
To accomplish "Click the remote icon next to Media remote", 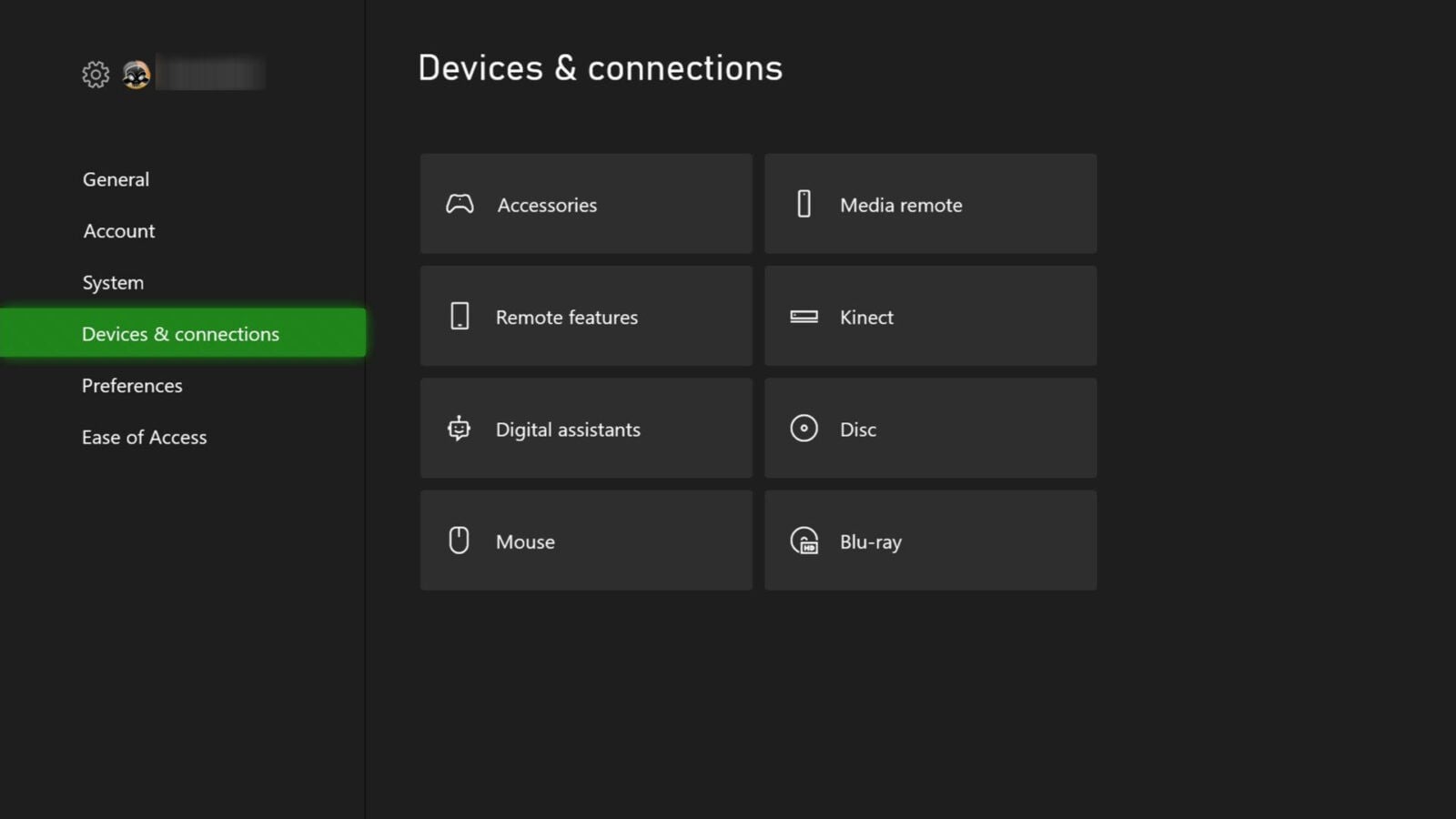I will coord(804,204).
